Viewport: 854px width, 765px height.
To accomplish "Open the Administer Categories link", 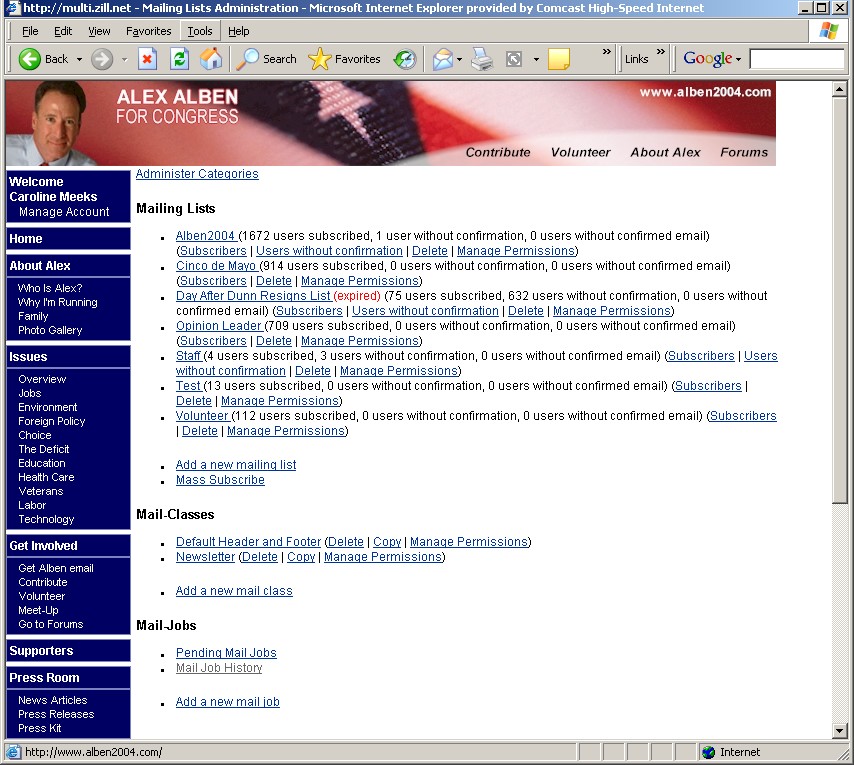I will click(x=196, y=173).
